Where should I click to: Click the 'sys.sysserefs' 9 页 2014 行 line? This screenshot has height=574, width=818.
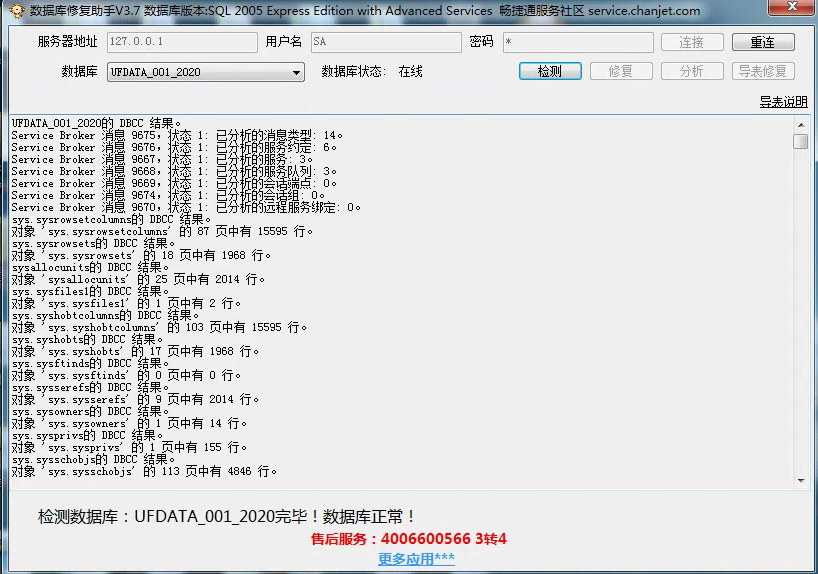tap(135, 399)
